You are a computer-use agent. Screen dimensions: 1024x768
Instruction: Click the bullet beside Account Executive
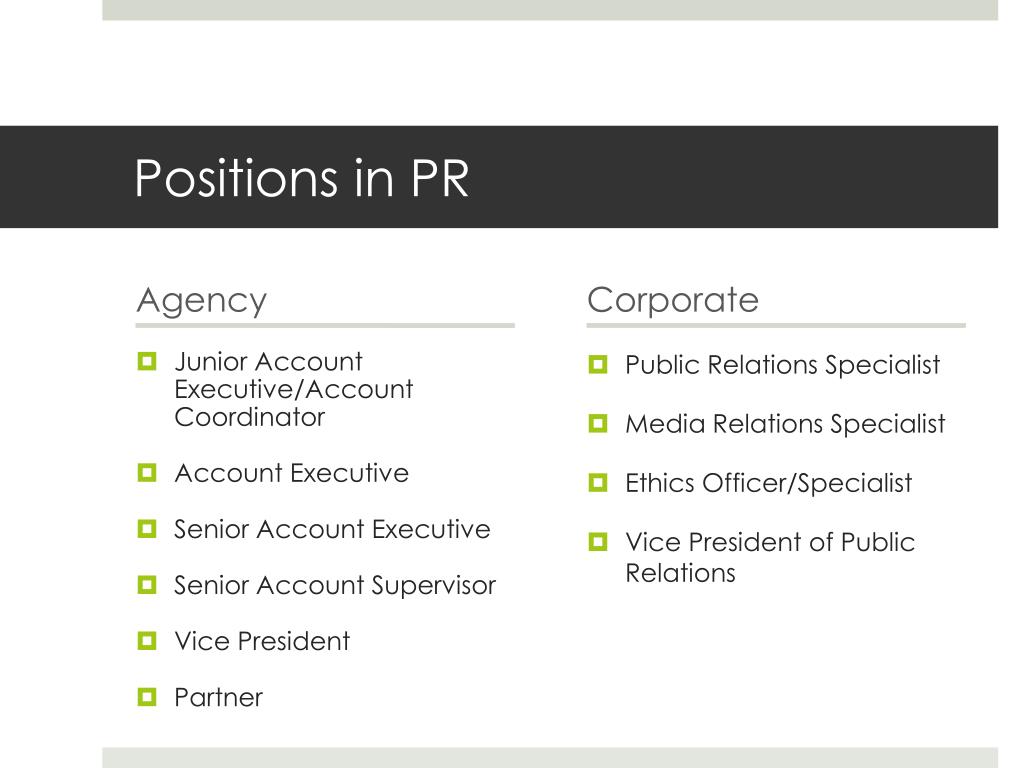(x=147, y=472)
